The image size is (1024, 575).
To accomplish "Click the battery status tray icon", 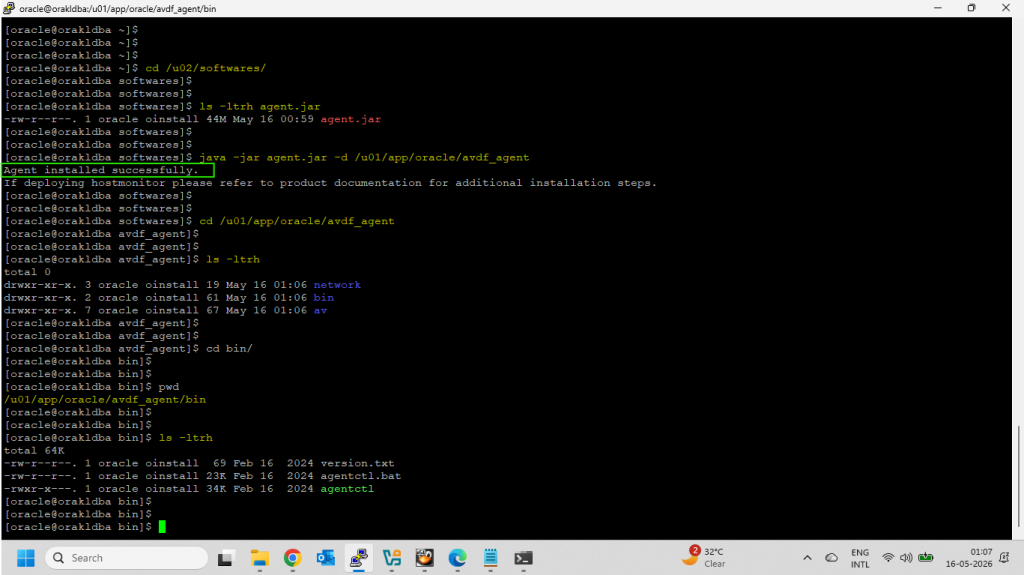I will pyautogui.click(x=925, y=558).
